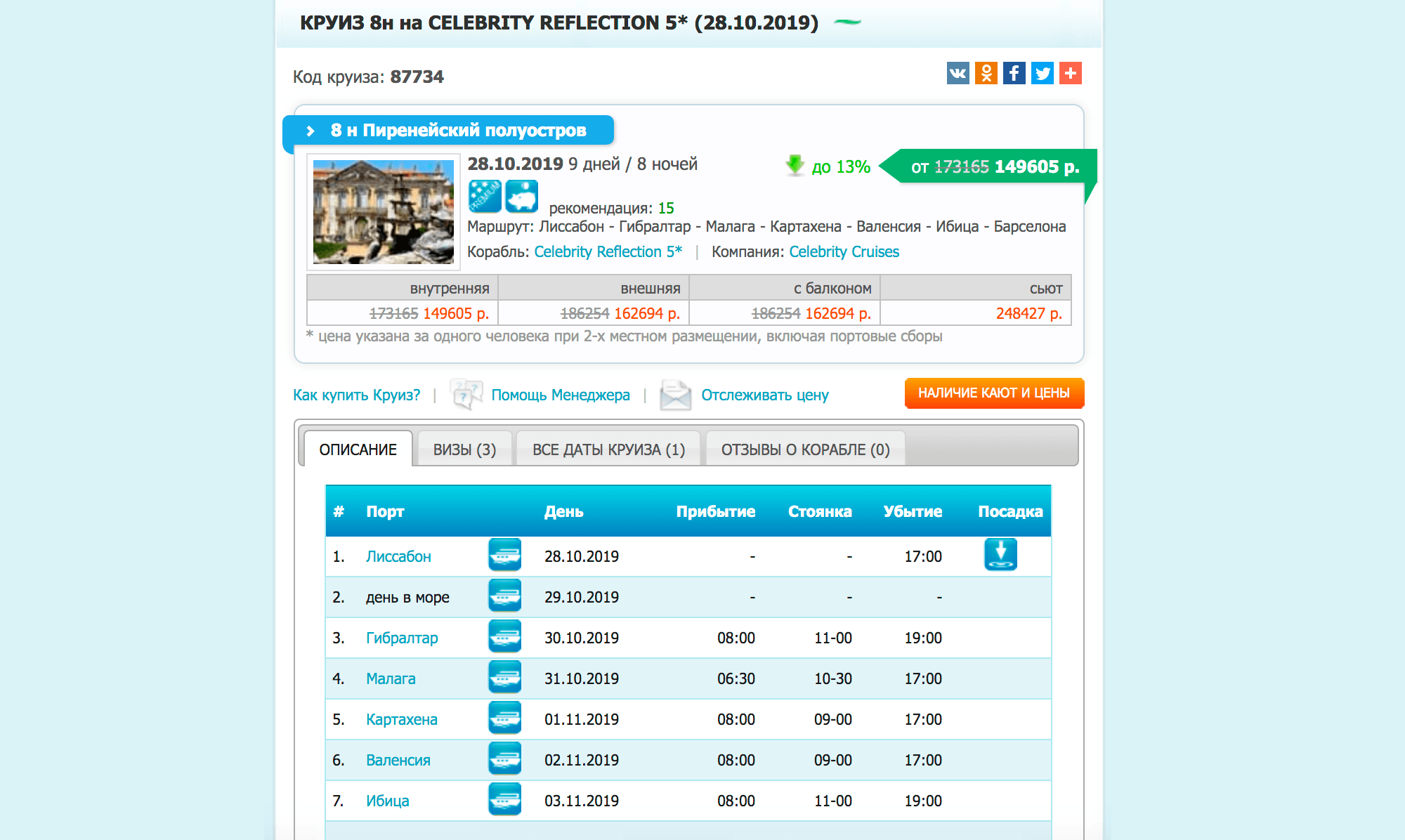This screenshot has height=840, width=1405.
Task: Open Валенсия port link
Action: [x=398, y=760]
